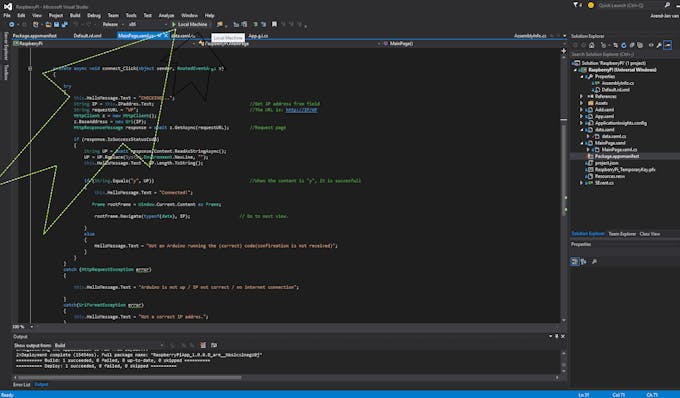Select AssemblyInfo.cs in Solution Explorer
Viewport: 680px width, 398px height.
(618, 83)
